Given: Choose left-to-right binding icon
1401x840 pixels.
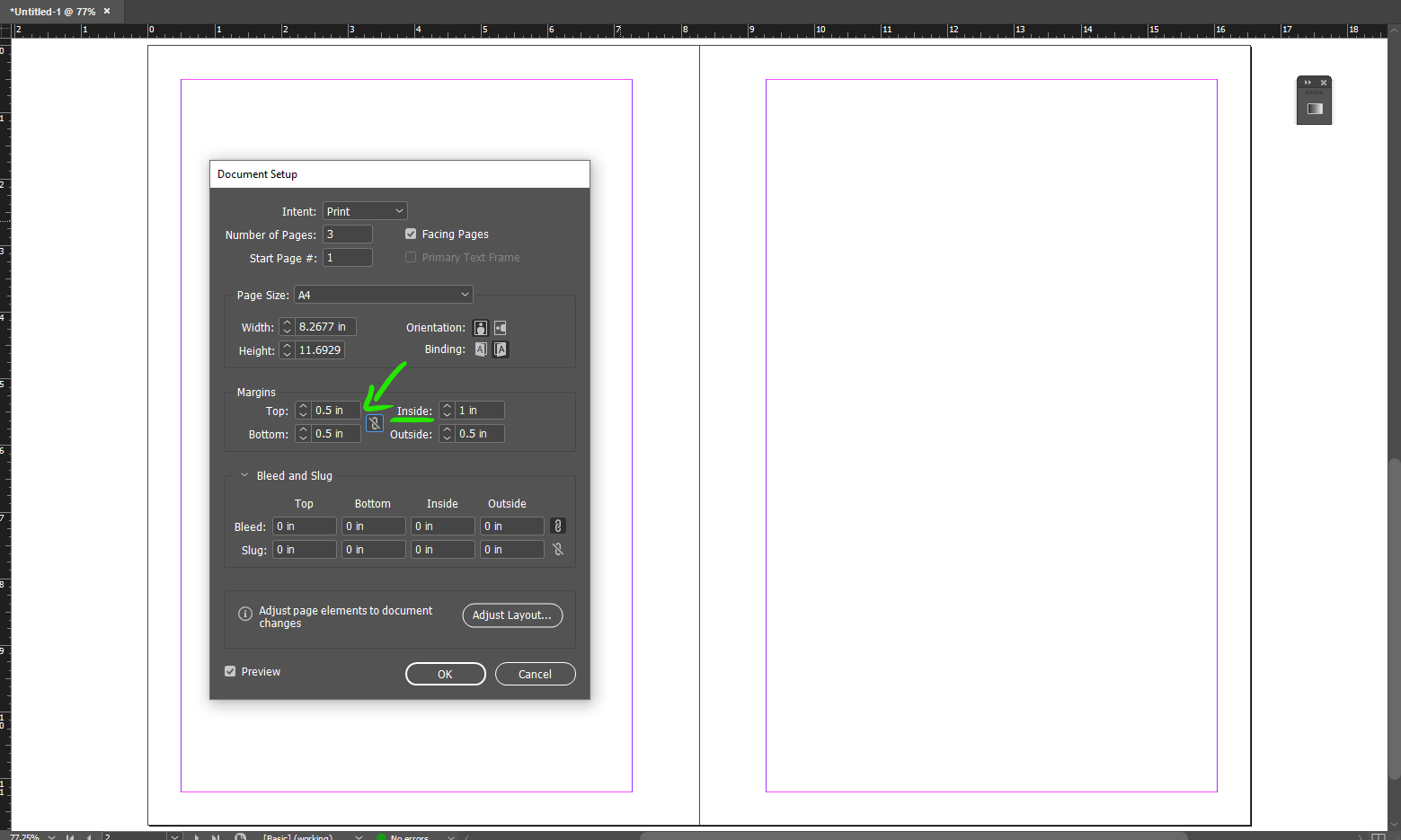Looking at the screenshot, I should tap(481, 349).
